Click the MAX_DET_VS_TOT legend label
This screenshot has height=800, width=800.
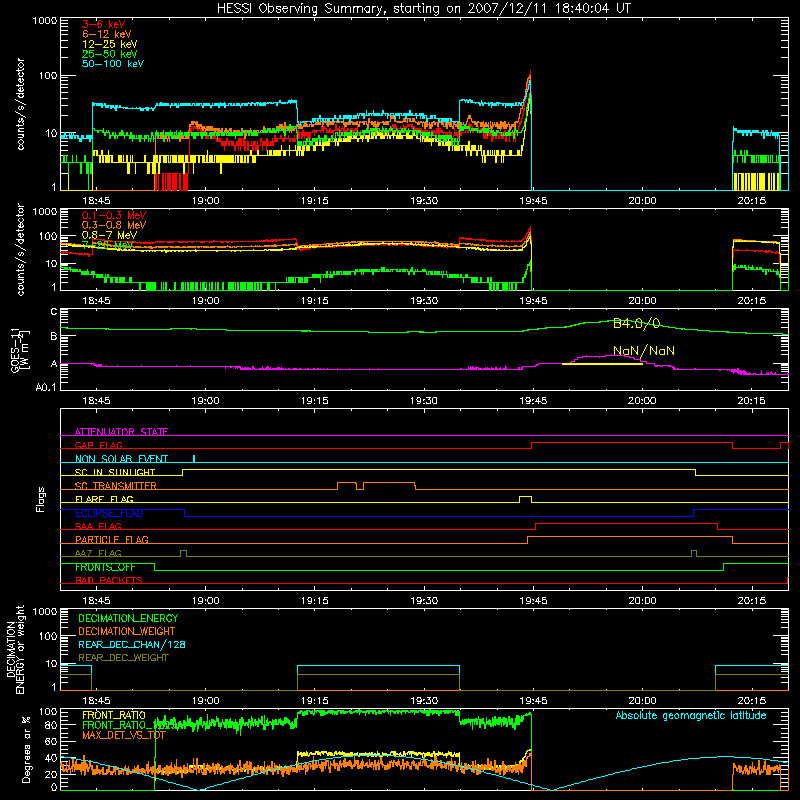124,735
